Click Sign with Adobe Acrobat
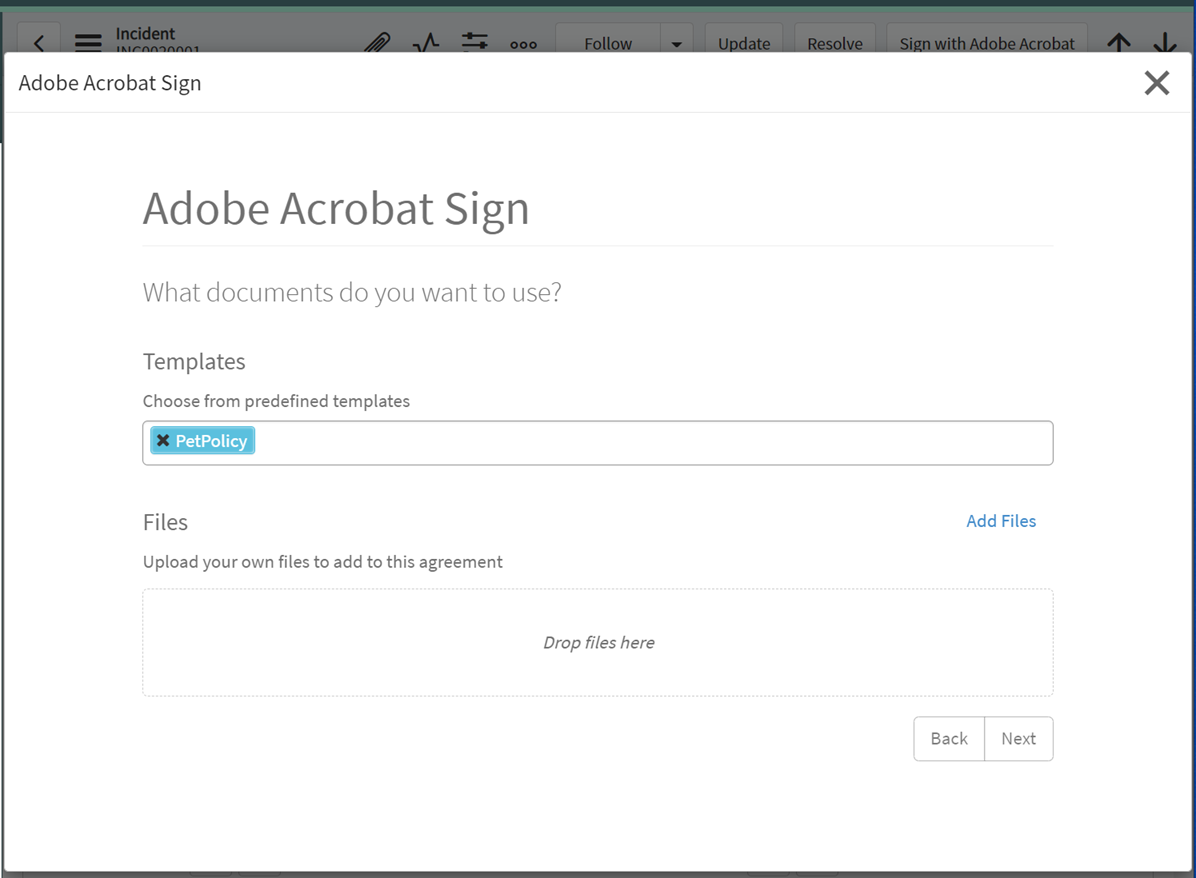This screenshot has width=1196, height=878. click(986, 43)
